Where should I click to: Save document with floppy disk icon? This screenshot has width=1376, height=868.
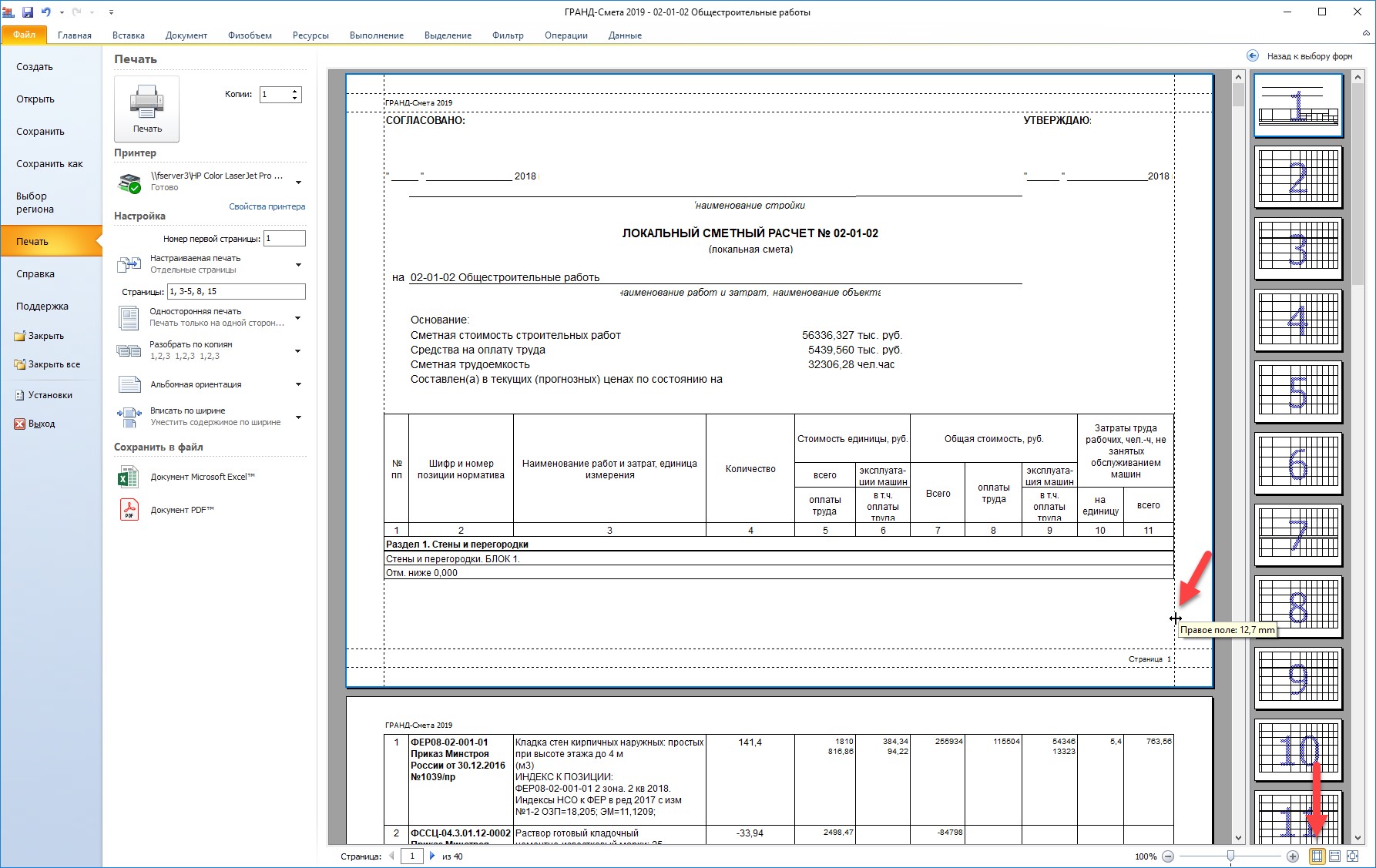(x=28, y=12)
